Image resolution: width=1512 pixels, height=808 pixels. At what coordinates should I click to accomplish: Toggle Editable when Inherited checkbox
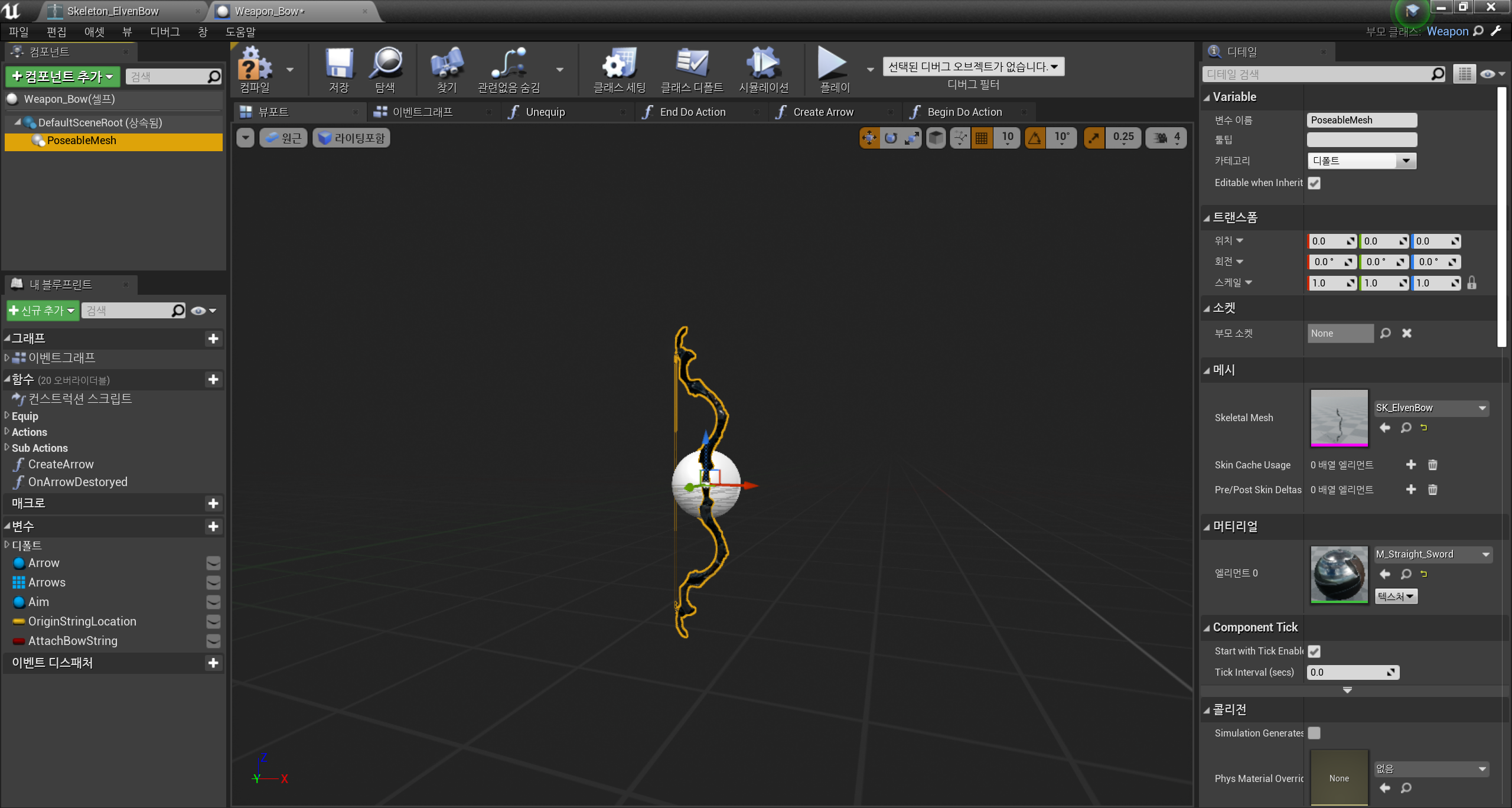click(1314, 183)
